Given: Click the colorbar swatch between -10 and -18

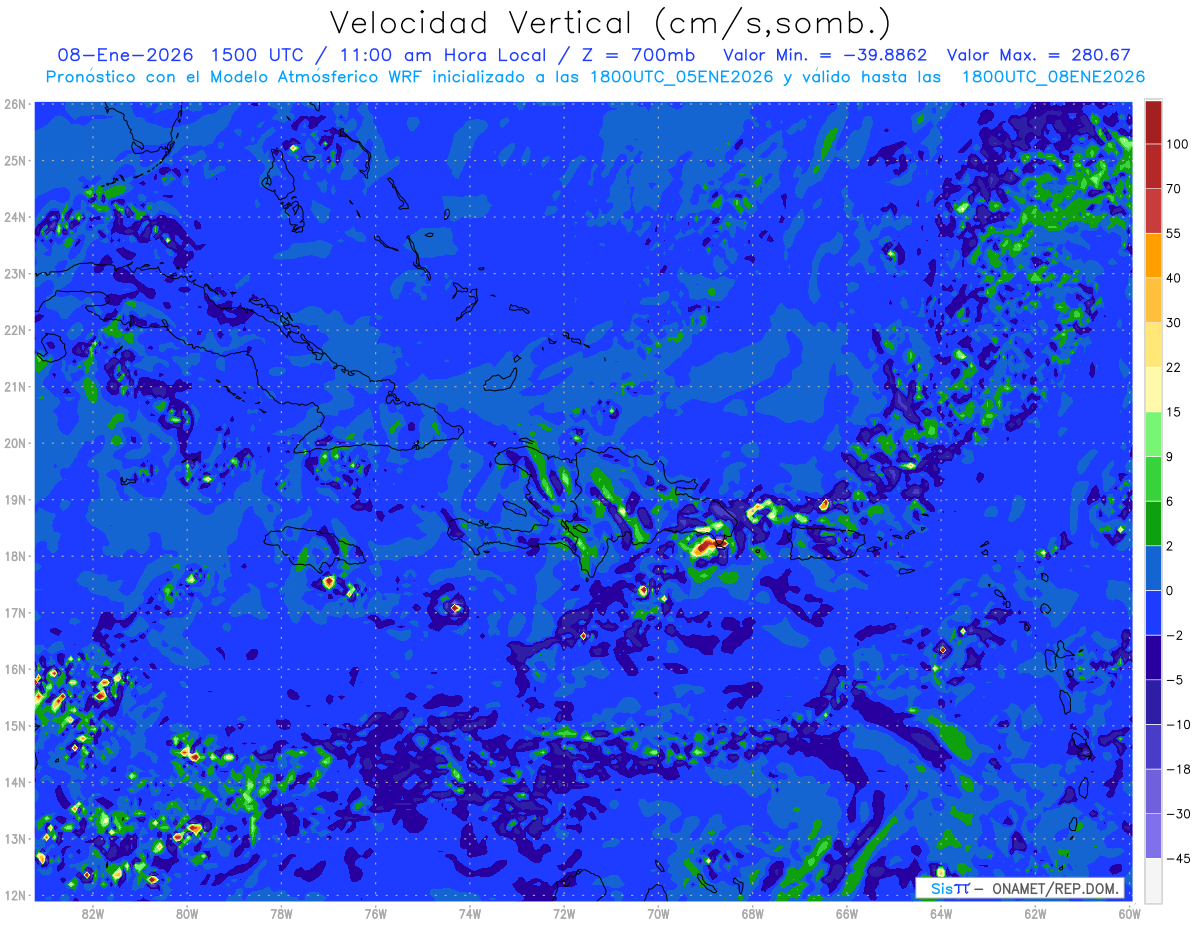Looking at the screenshot, I should click(1153, 746).
